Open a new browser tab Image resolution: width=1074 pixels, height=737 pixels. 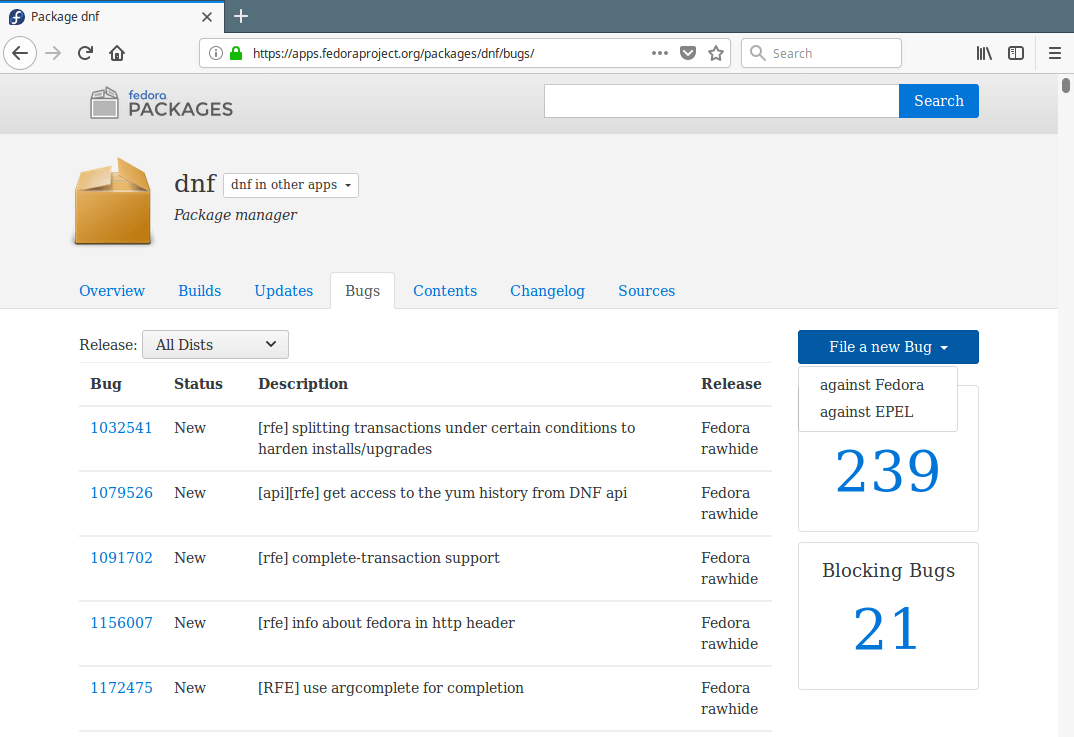coord(241,16)
